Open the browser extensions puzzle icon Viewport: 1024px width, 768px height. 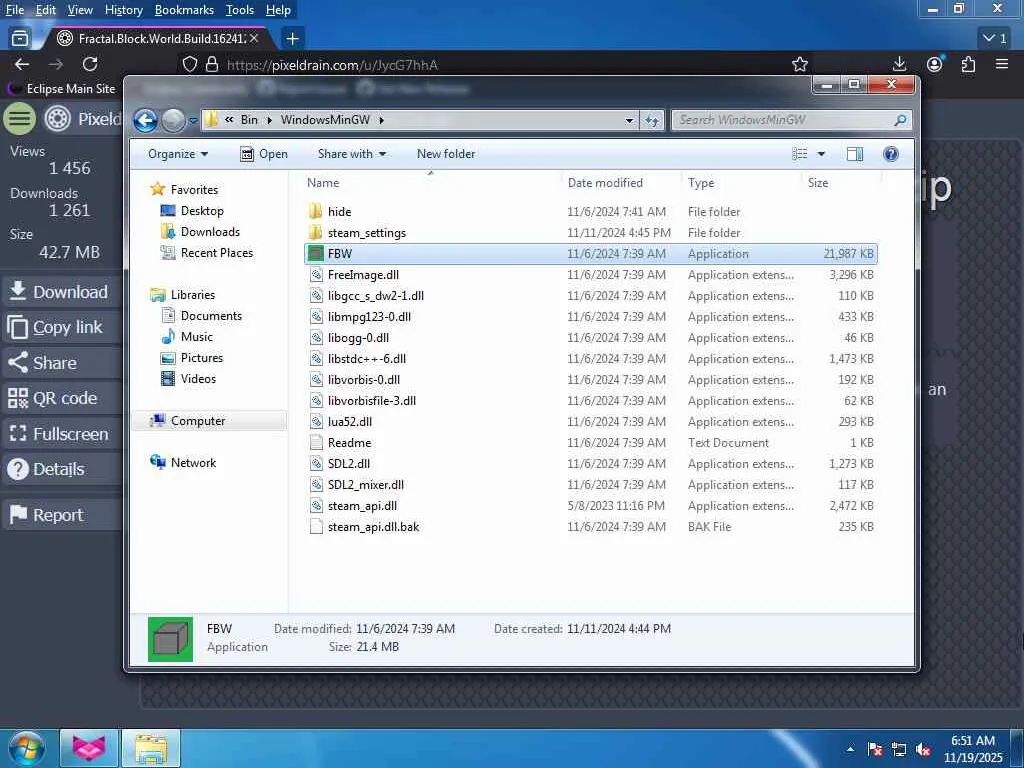click(968, 64)
